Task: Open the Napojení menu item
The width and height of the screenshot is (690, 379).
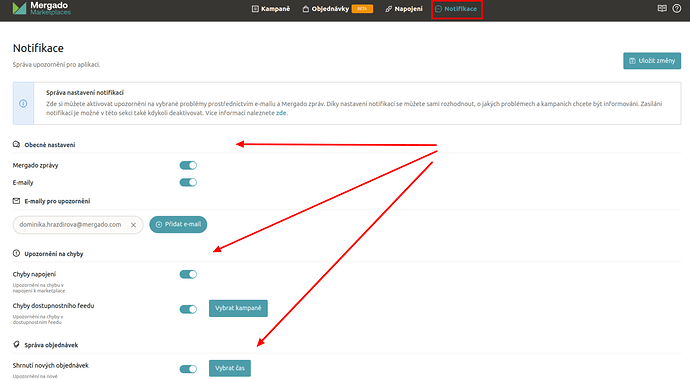Action: (x=404, y=9)
